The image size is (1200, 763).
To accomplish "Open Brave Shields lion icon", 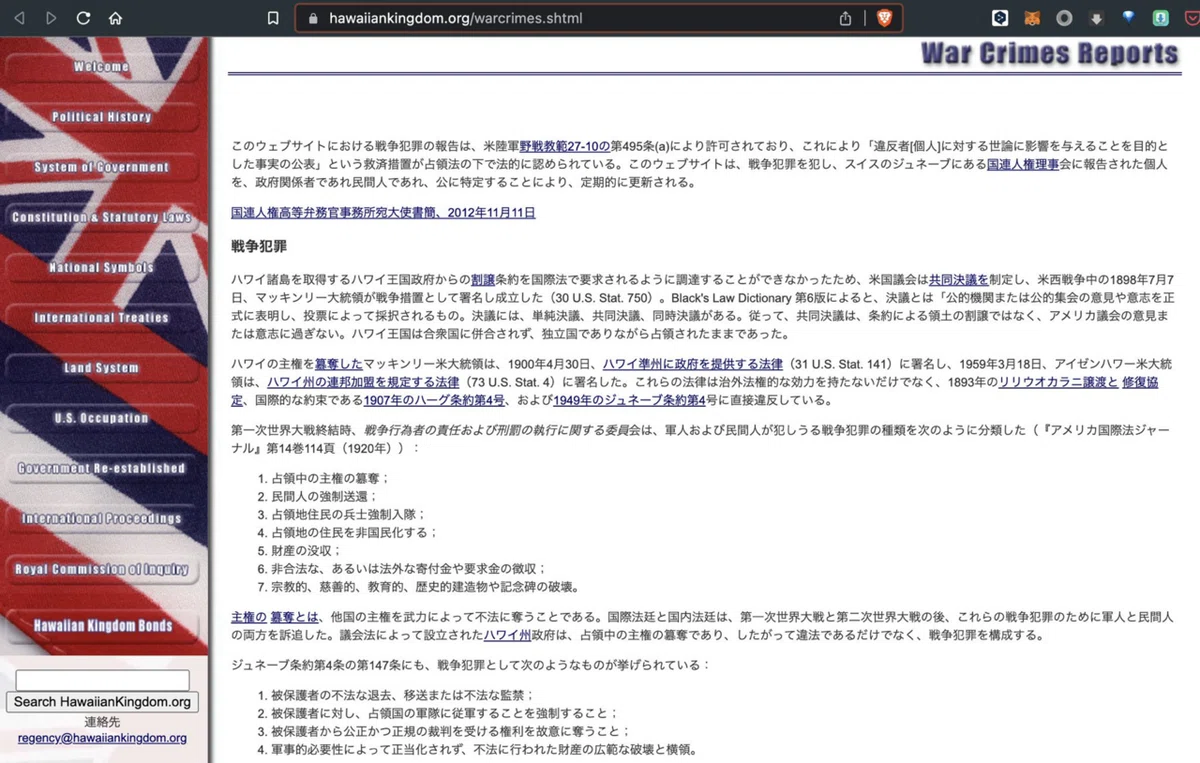I will click(x=884, y=18).
